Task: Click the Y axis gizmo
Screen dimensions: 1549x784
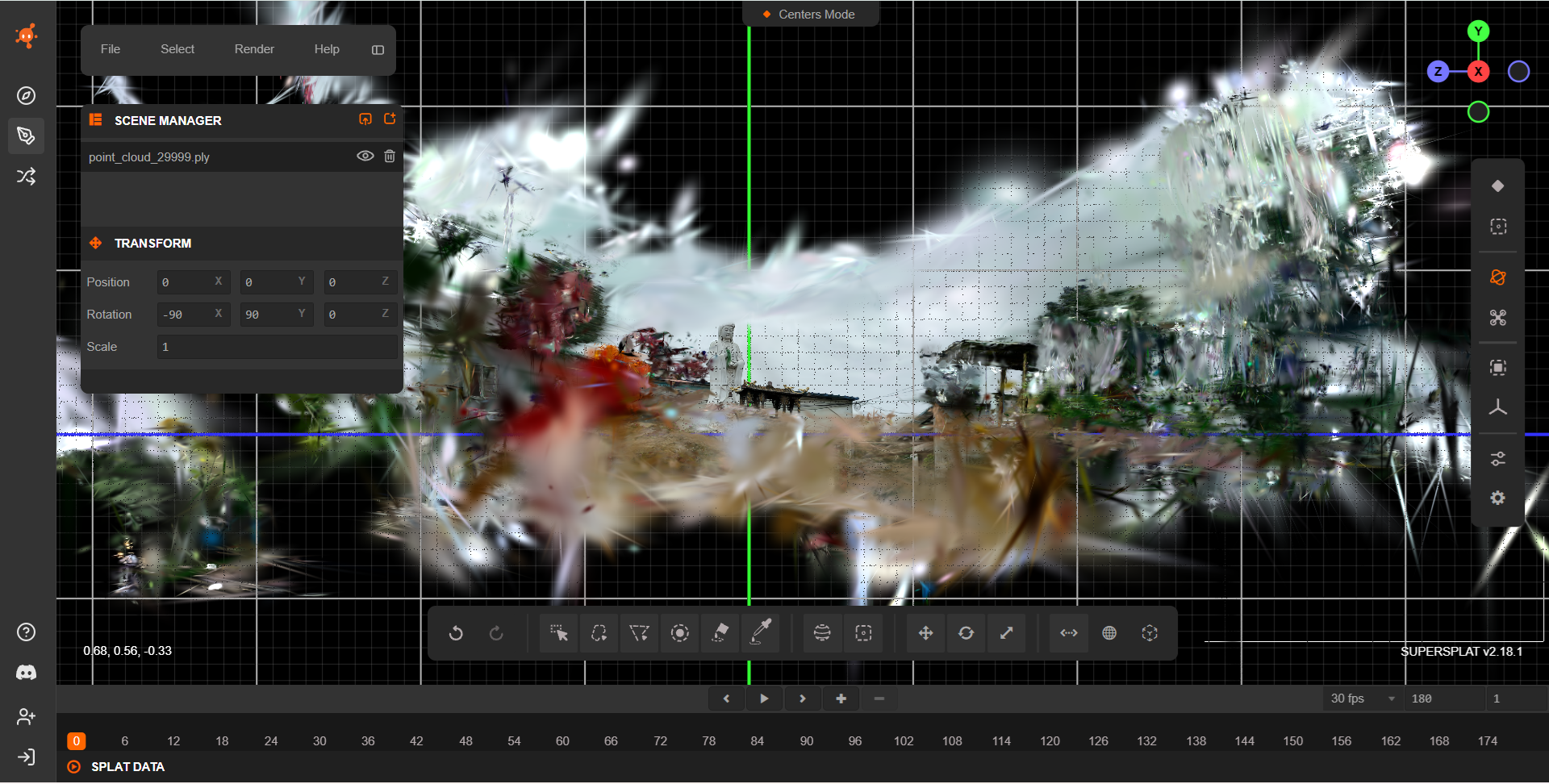Action: [x=1478, y=31]
